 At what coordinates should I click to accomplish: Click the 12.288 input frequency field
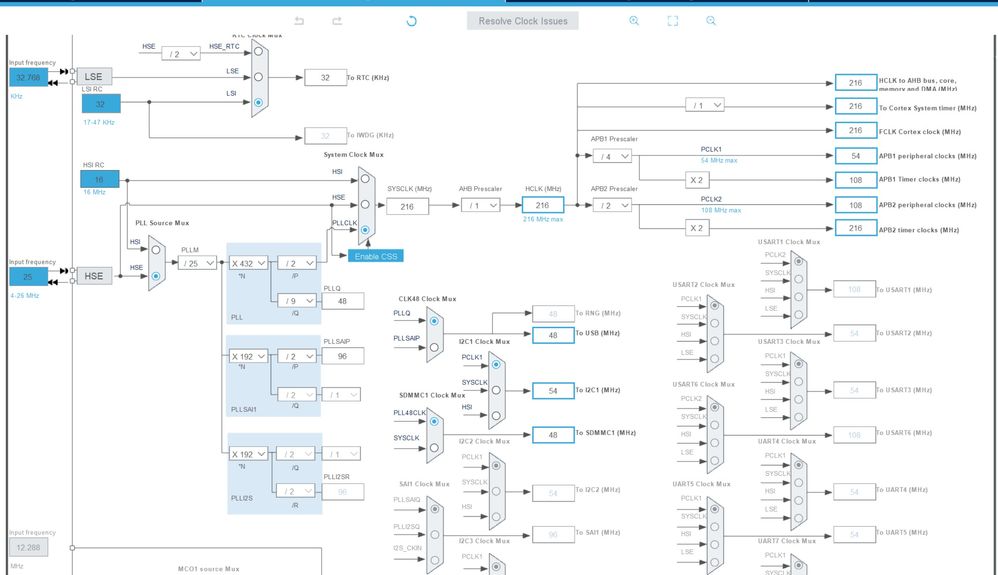pyautogui.click(x=29, y=547)
